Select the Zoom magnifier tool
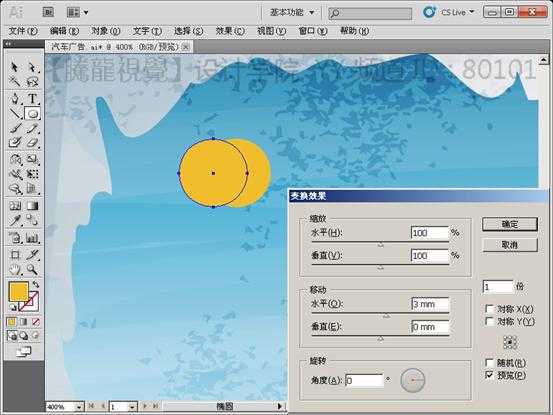 coord(32,270)
